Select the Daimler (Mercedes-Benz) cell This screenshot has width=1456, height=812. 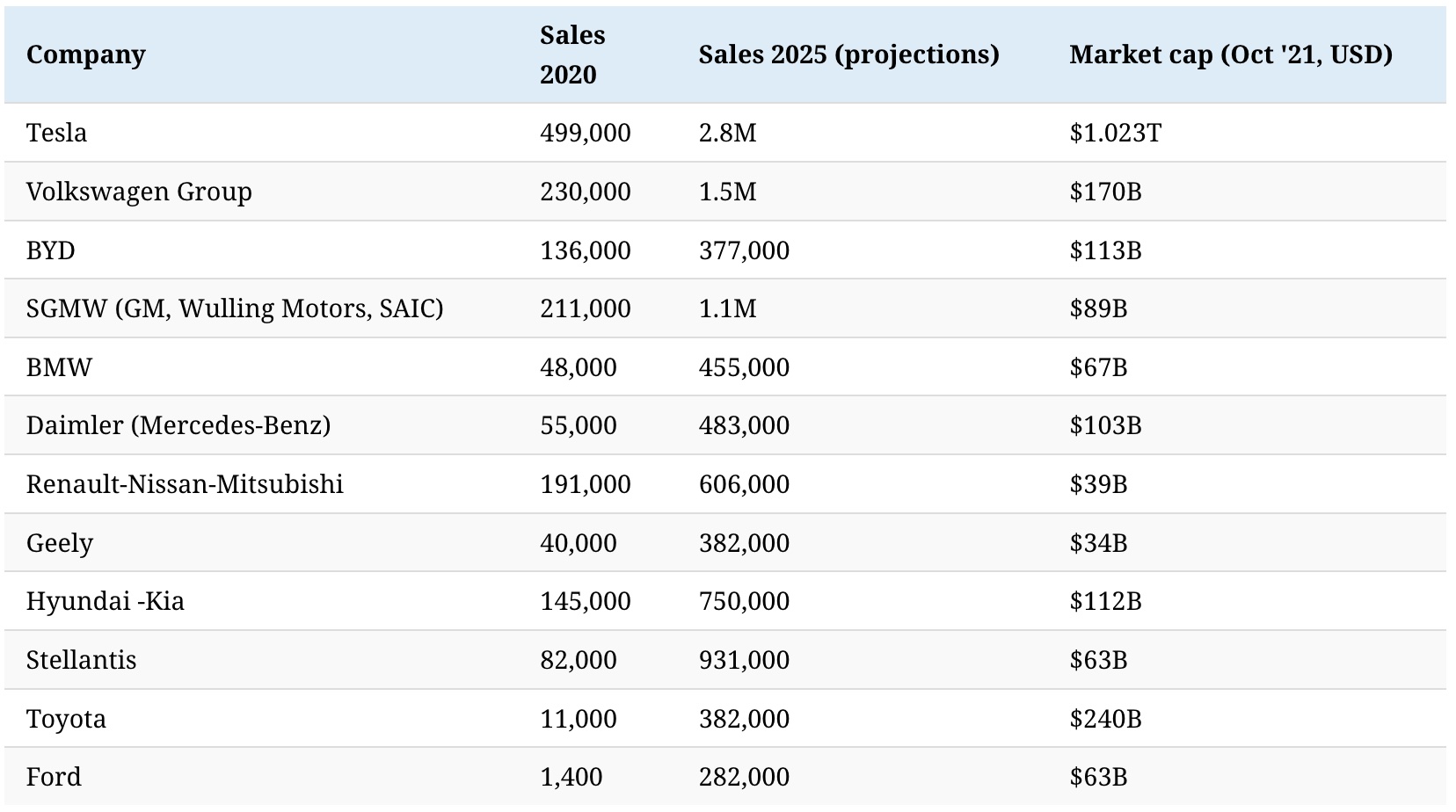pyautogui.click(x=178, y=425)
